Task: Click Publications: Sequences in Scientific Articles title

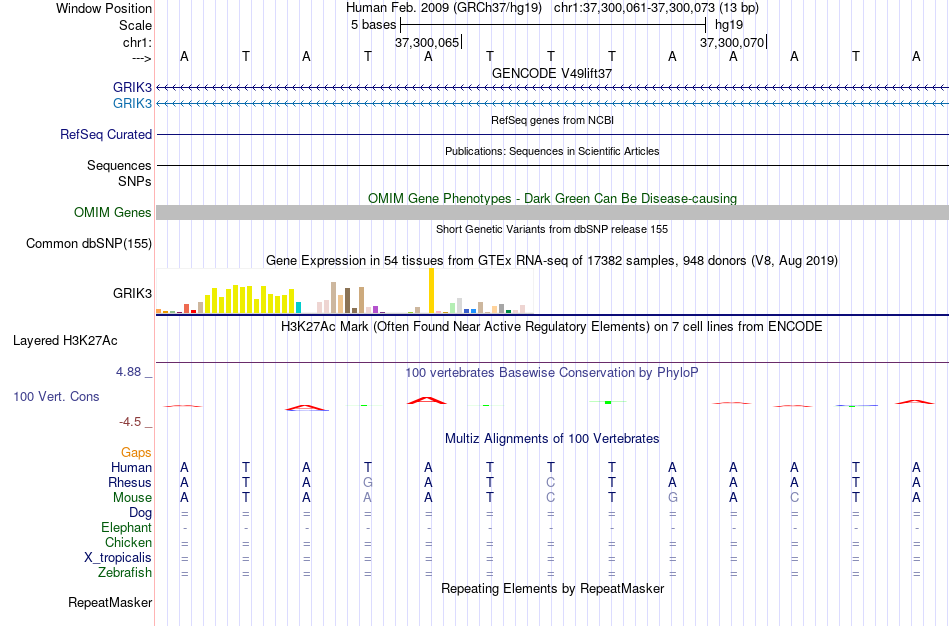Action: pos(552,151)
